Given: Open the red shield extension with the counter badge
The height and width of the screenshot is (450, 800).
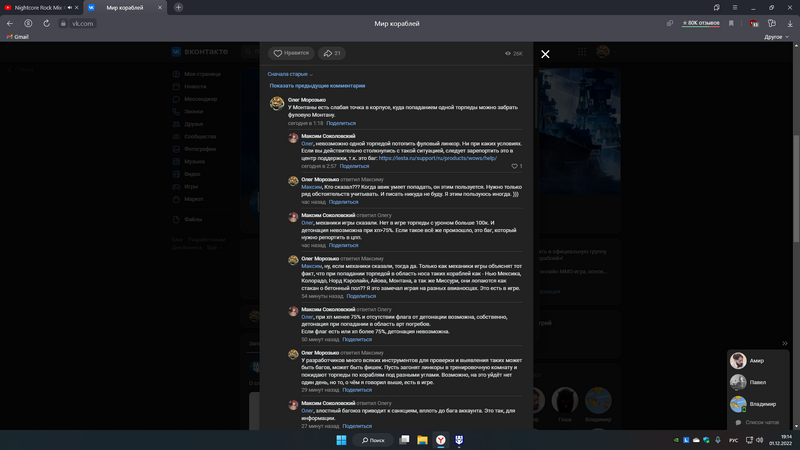Looking at the screenshot, I should [x=754, y=23].
